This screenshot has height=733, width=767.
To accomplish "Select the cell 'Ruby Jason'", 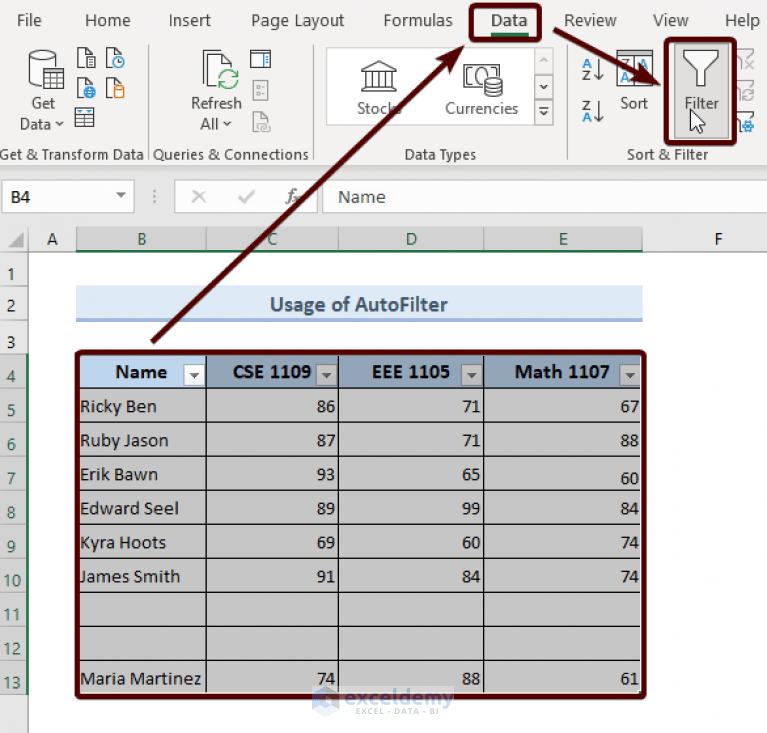I will (x=142, y=440).
